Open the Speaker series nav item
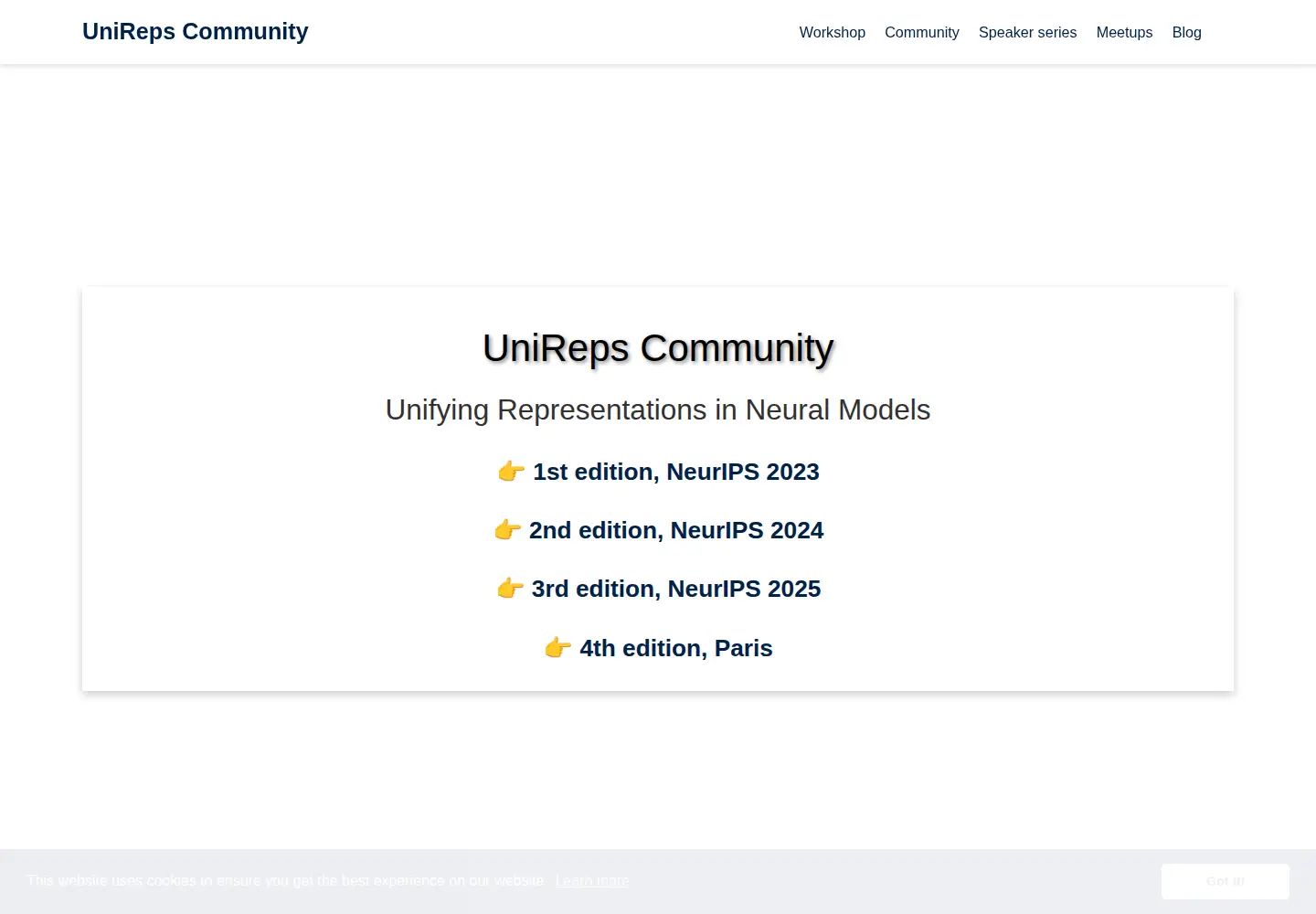 click(x=1027, y=32)
